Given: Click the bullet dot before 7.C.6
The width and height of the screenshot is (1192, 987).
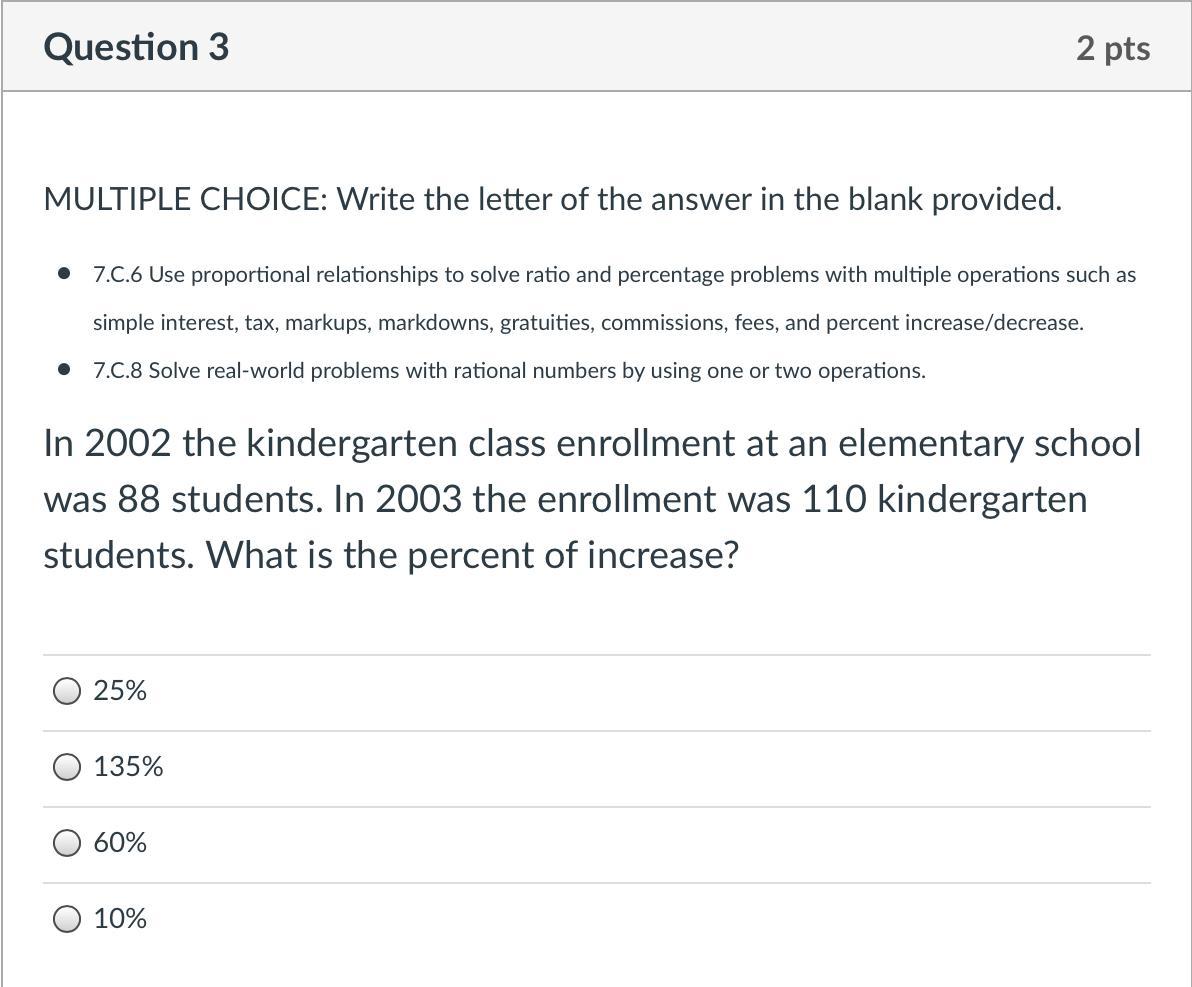Looking at the screenshot, I should [65, 273].
